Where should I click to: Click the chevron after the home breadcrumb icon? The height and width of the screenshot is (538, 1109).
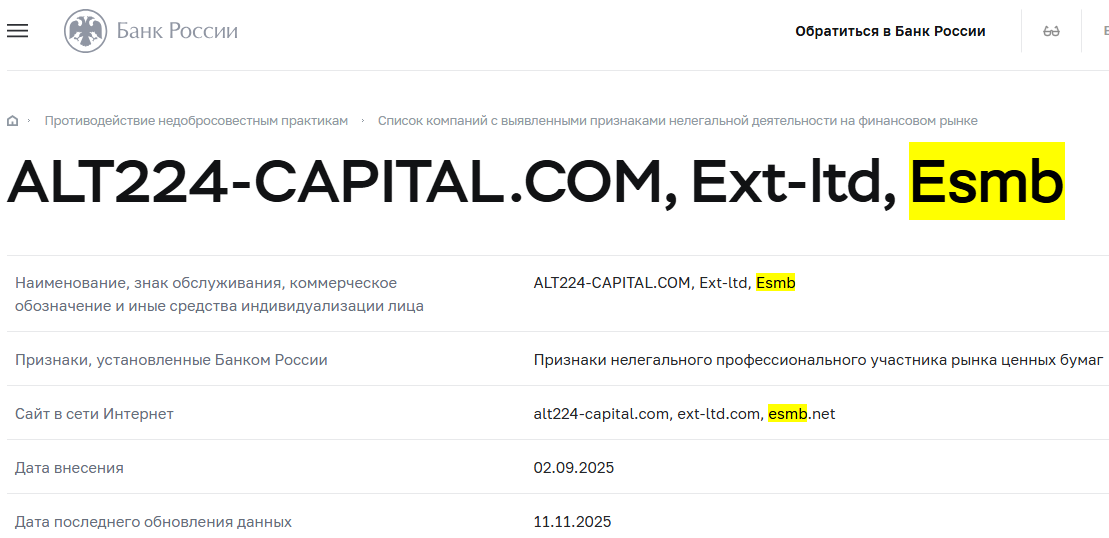[x=29, y=121]
